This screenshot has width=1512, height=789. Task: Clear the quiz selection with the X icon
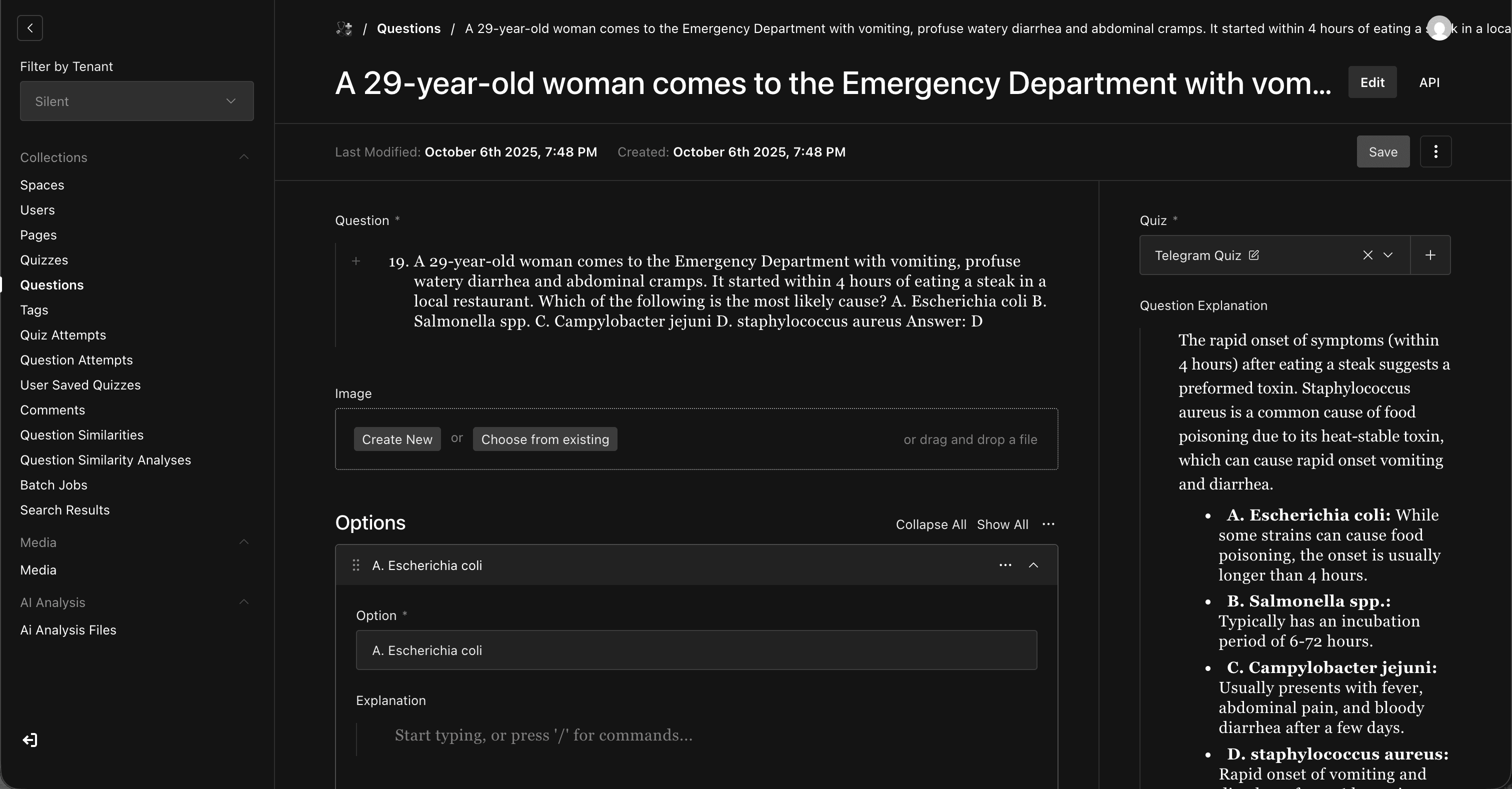1367,255
